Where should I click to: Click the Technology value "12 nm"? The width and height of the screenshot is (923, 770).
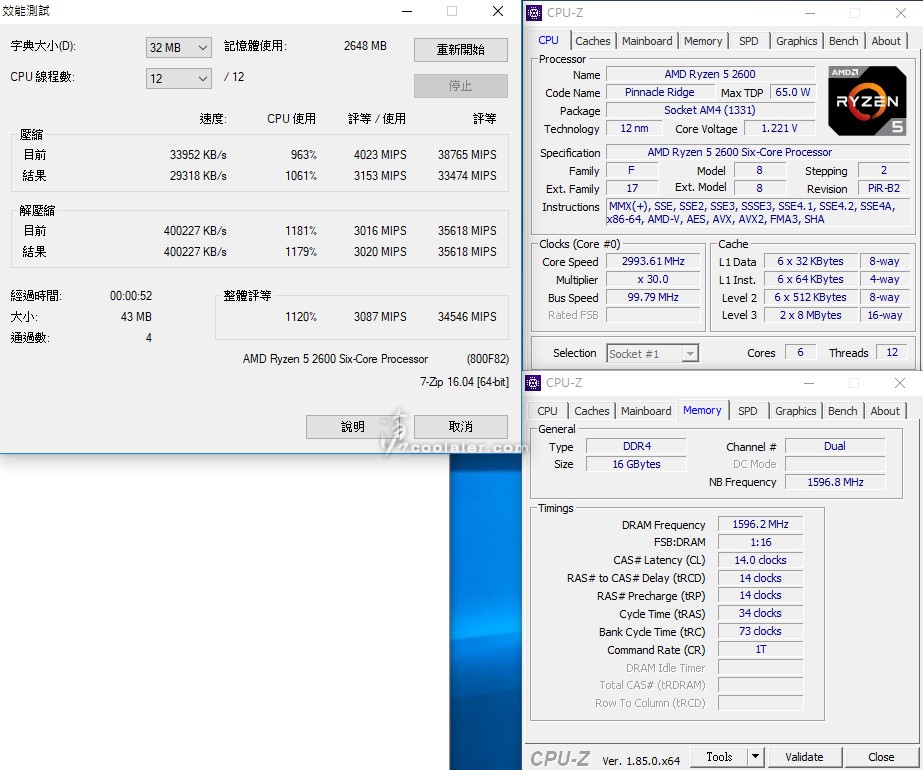[x=634, y=128]
